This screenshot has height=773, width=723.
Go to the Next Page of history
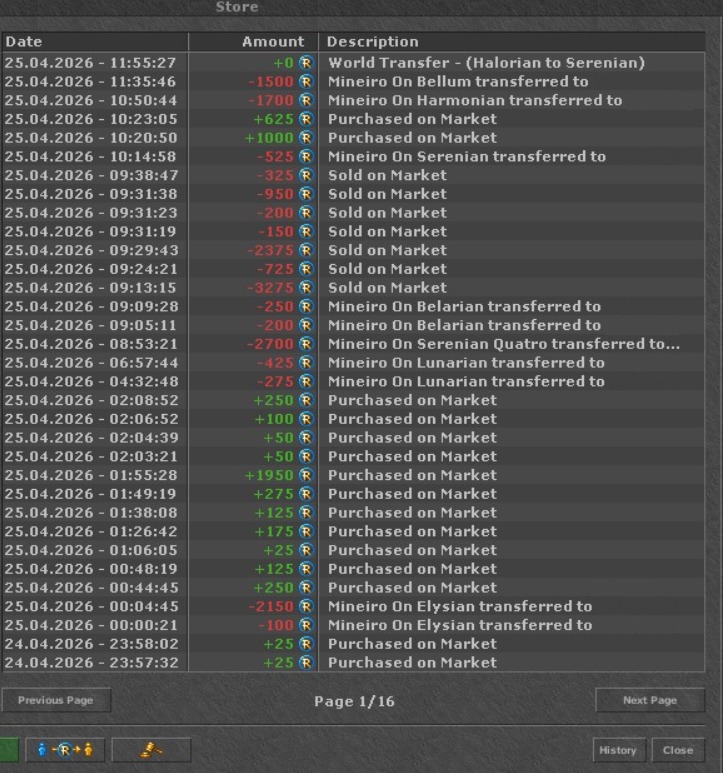(x=650, y=700)
